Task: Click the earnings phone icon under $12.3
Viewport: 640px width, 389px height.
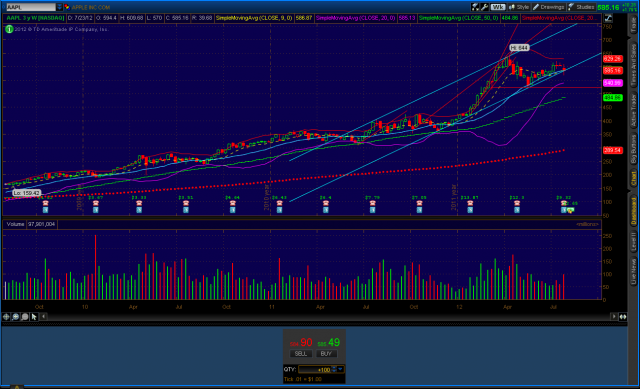Action: tap(517, 203)
